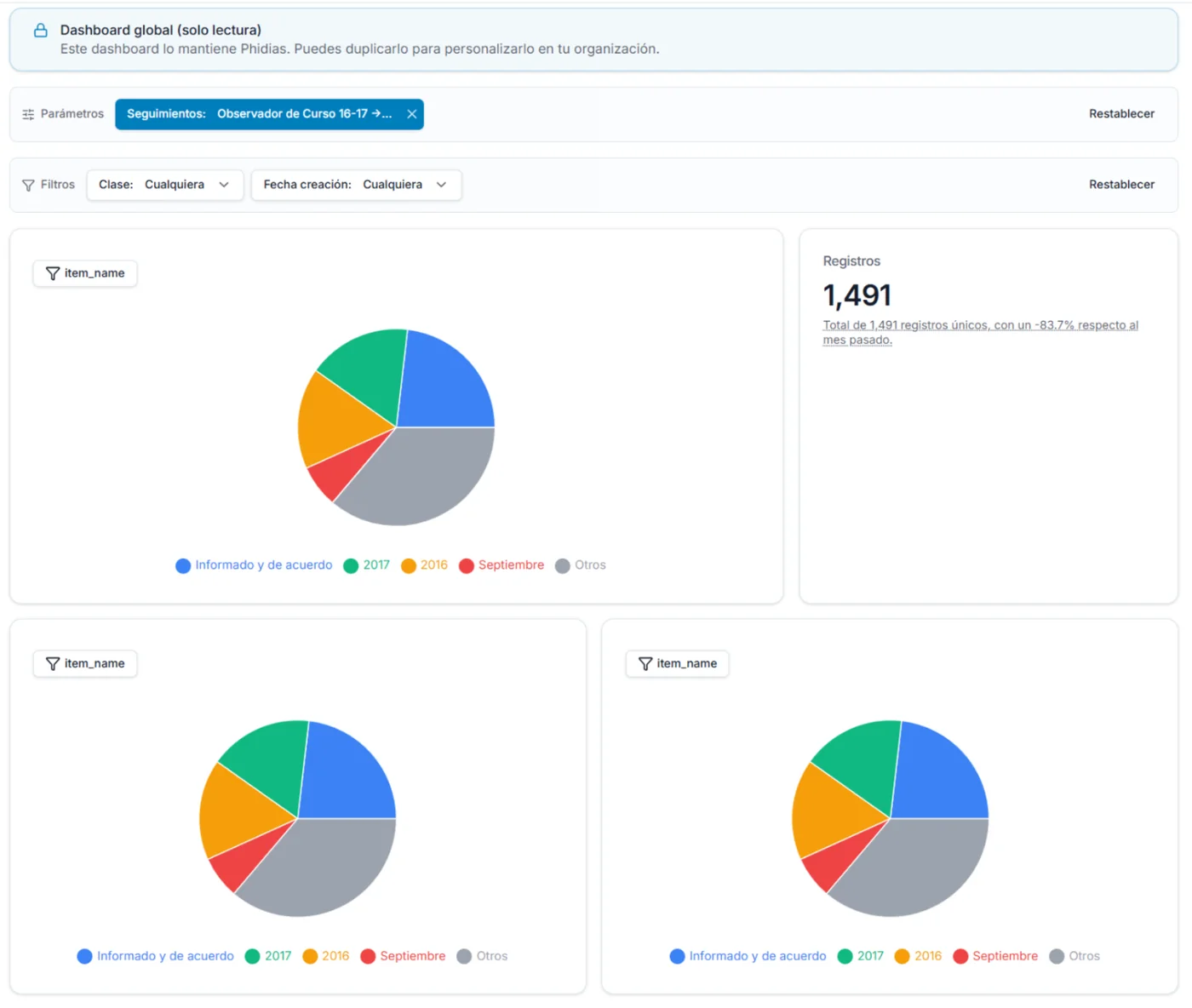Toggle the 2017 legend entry in bottom-right chart

pos(861,956)
